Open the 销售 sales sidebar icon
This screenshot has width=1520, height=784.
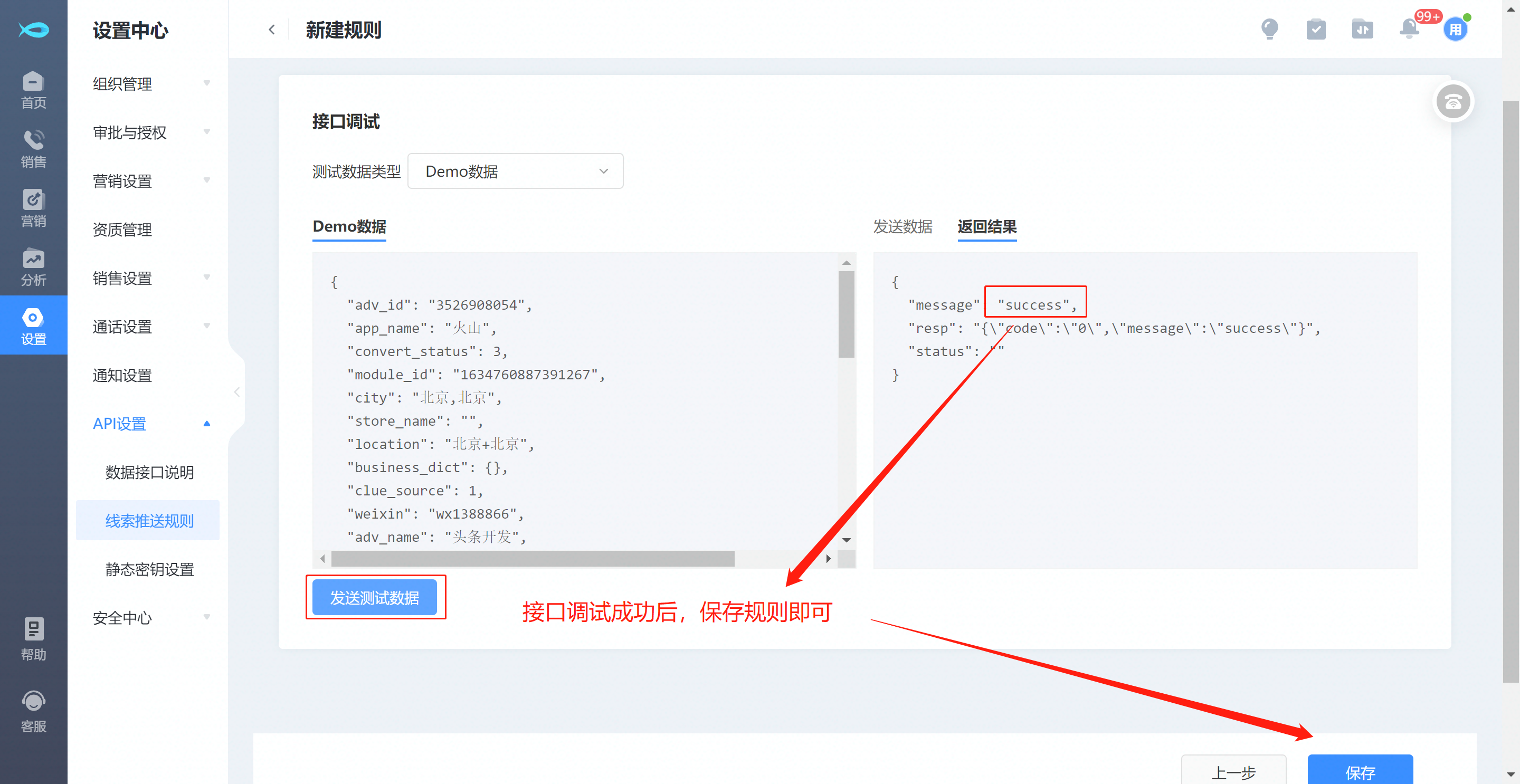point(33,149)
